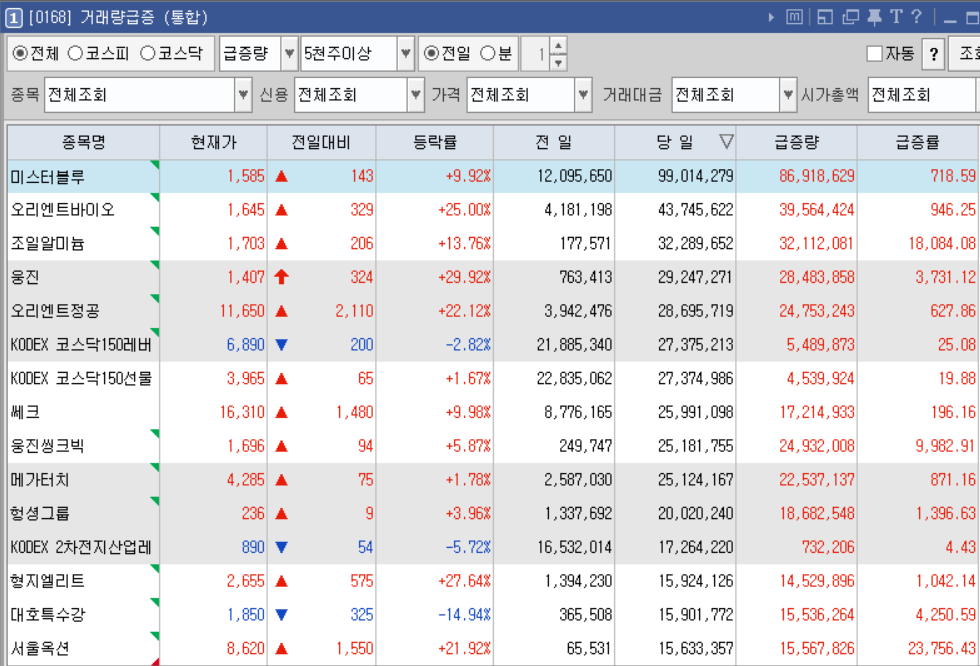980x666 pixels.
Task: Sort by the 전일대비 column header
Action: click(x=321, y=142)
